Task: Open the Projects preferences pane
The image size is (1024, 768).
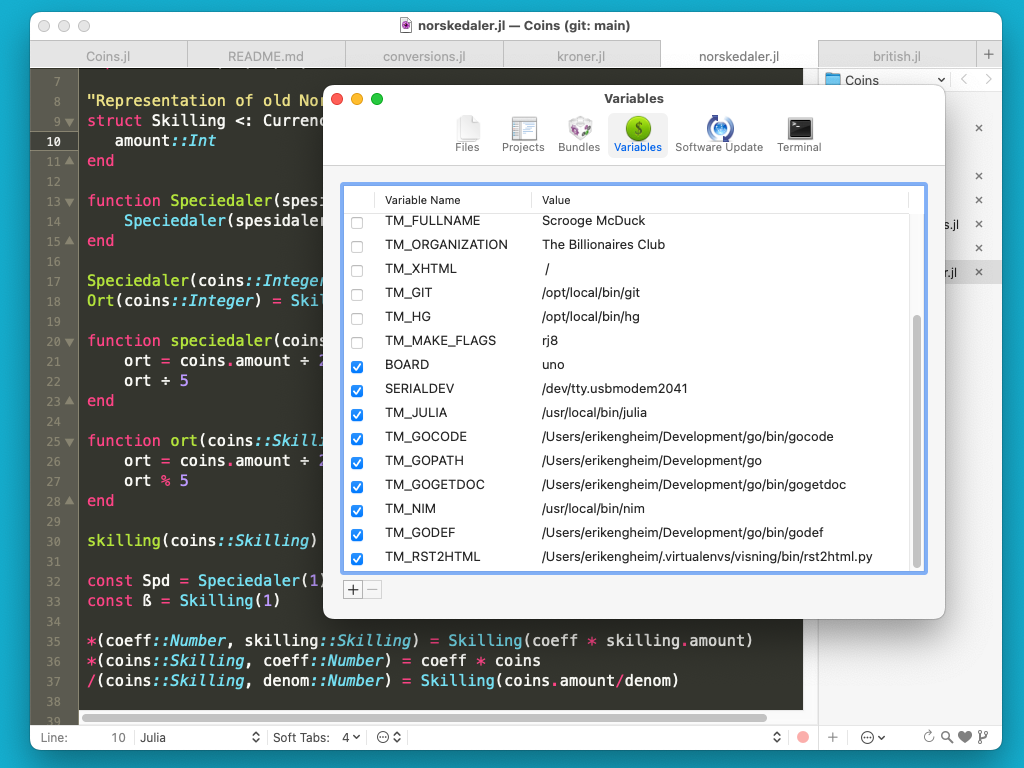Action: (523, 135)
